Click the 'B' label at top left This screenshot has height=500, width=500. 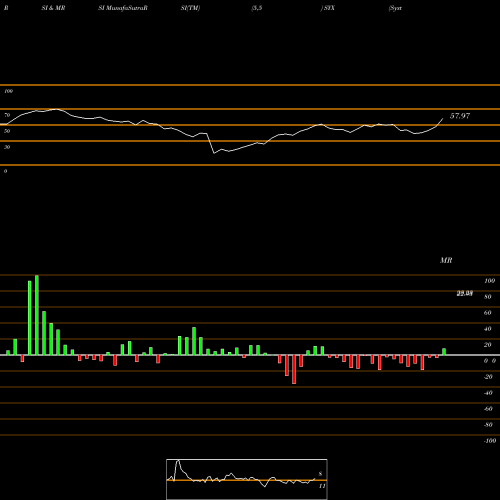click(x=6, y=8)
